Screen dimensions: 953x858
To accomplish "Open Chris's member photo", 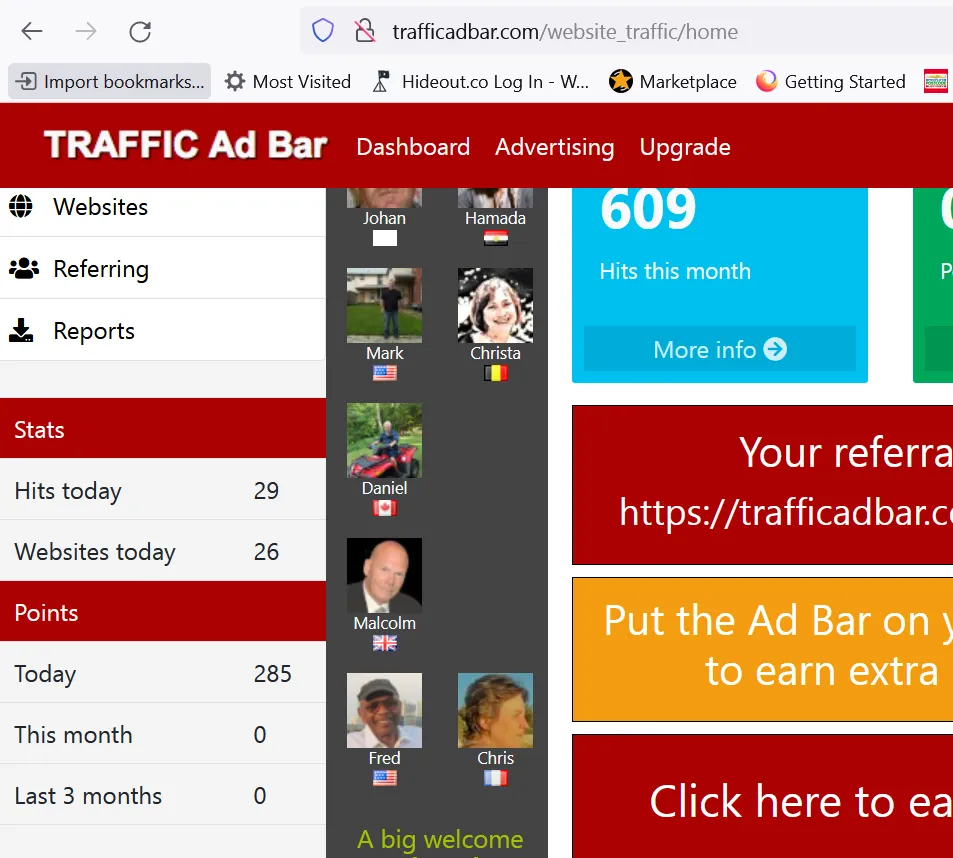I will [495, 710].
